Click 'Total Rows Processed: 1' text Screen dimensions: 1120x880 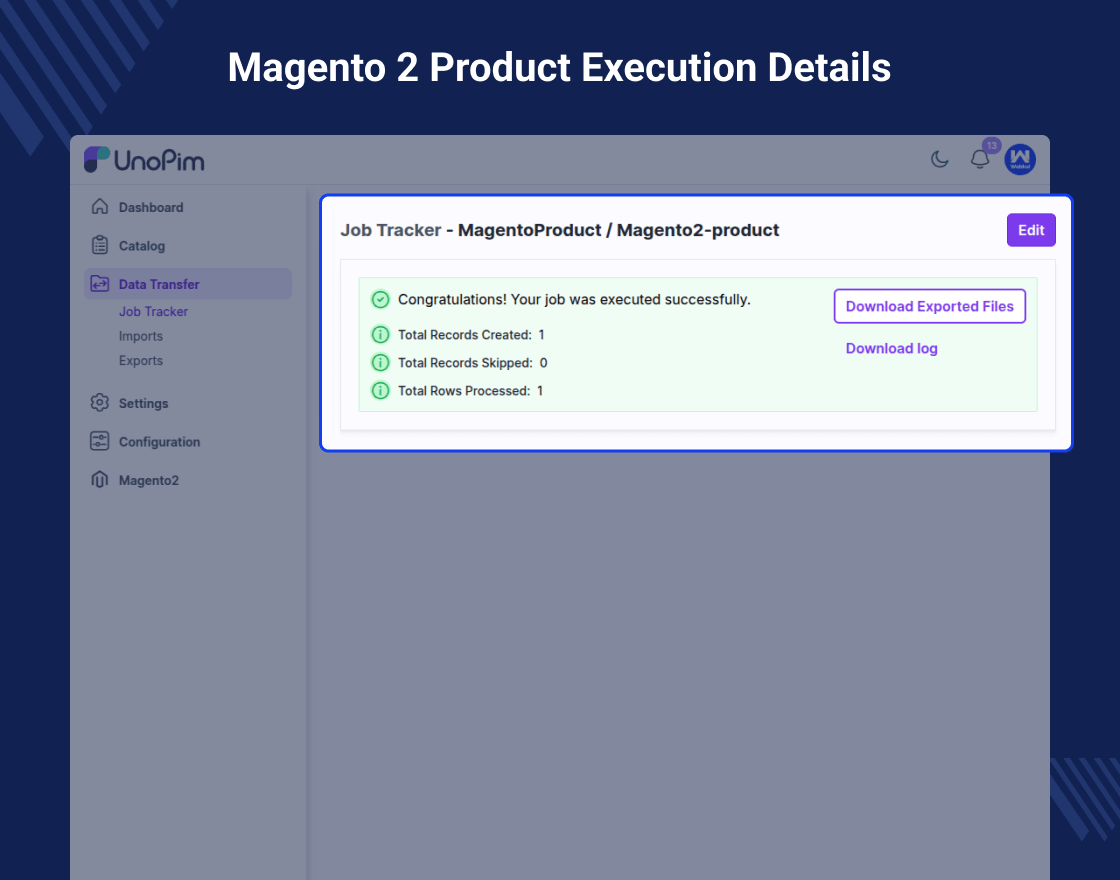click(x=471, y=391)
